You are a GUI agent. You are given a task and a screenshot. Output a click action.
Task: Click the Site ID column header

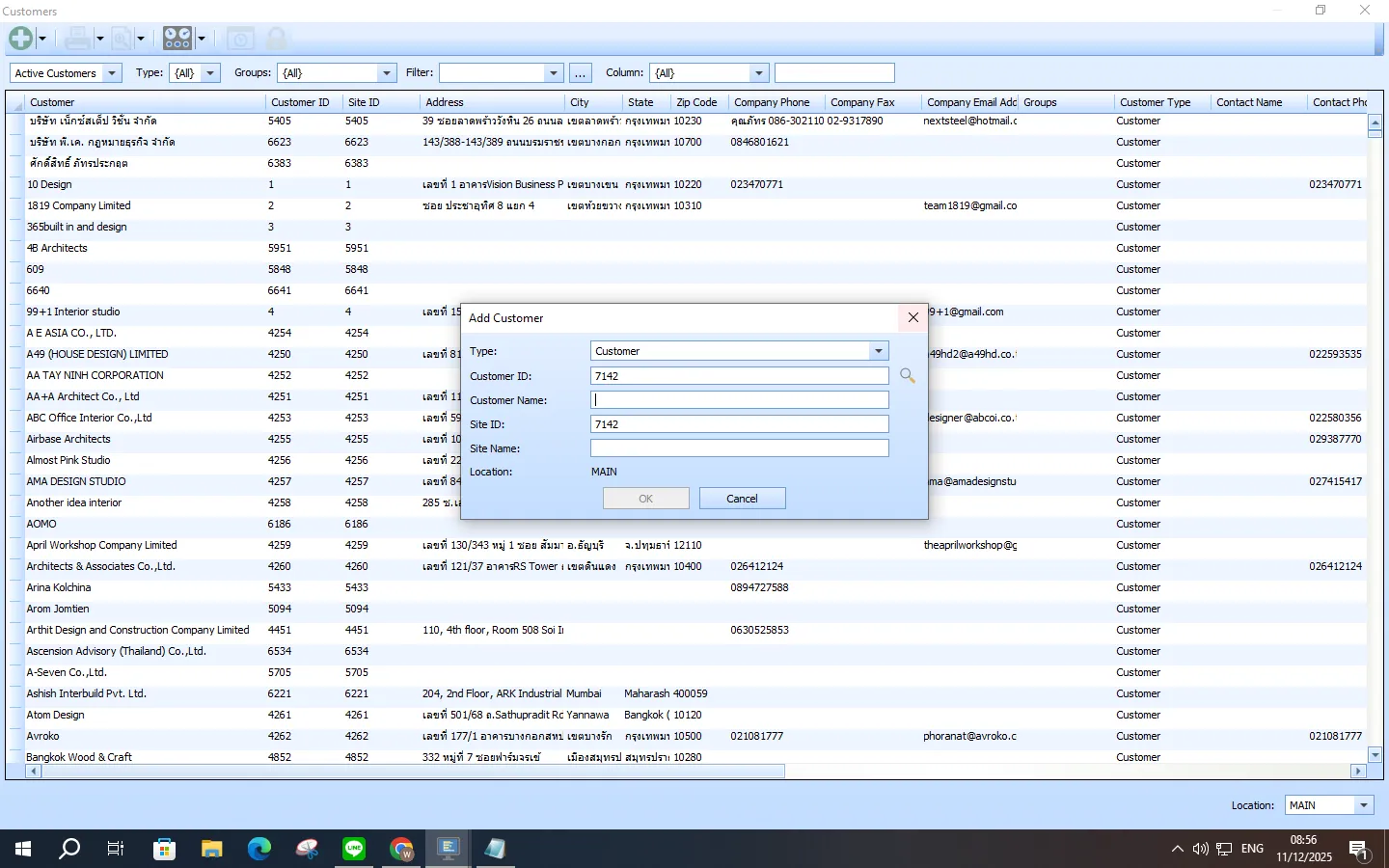[381, 102]
